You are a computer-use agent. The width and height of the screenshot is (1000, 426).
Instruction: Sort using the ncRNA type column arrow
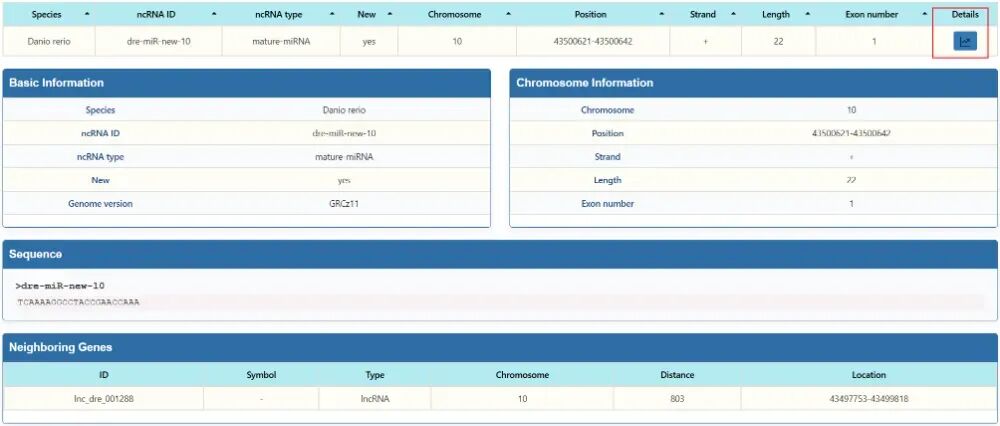point(332,14)
